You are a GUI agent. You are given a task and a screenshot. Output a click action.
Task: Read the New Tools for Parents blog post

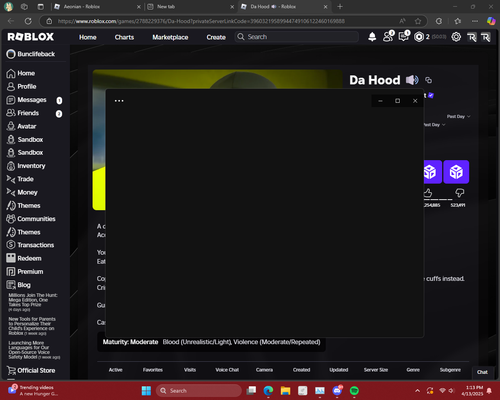[x=32, y=326]
